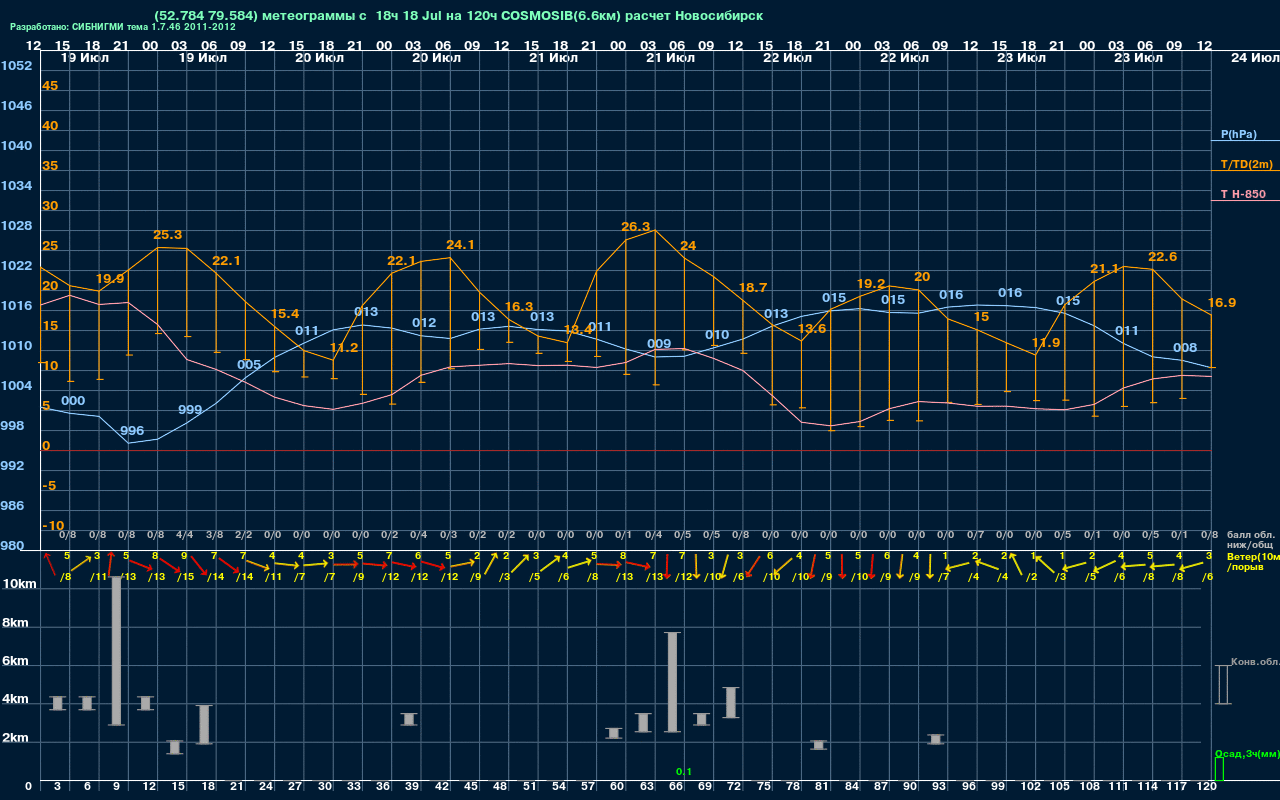This screenshot has width=1280, height=800.
Task: Click the P(hPa) legend label
Action: pos(1239,134)
